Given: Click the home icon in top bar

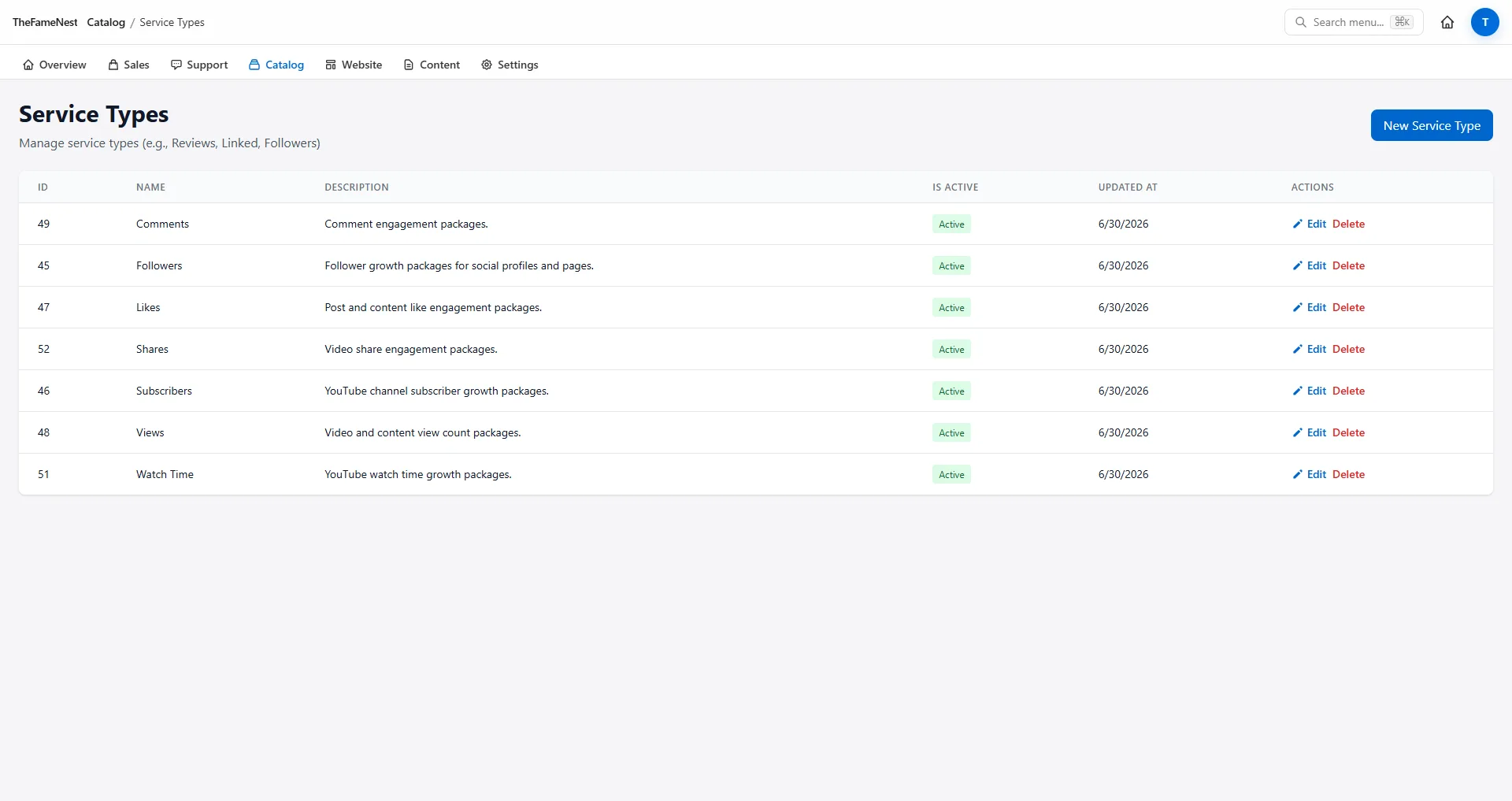Looking at the screenshot, I should (1447, 22).
